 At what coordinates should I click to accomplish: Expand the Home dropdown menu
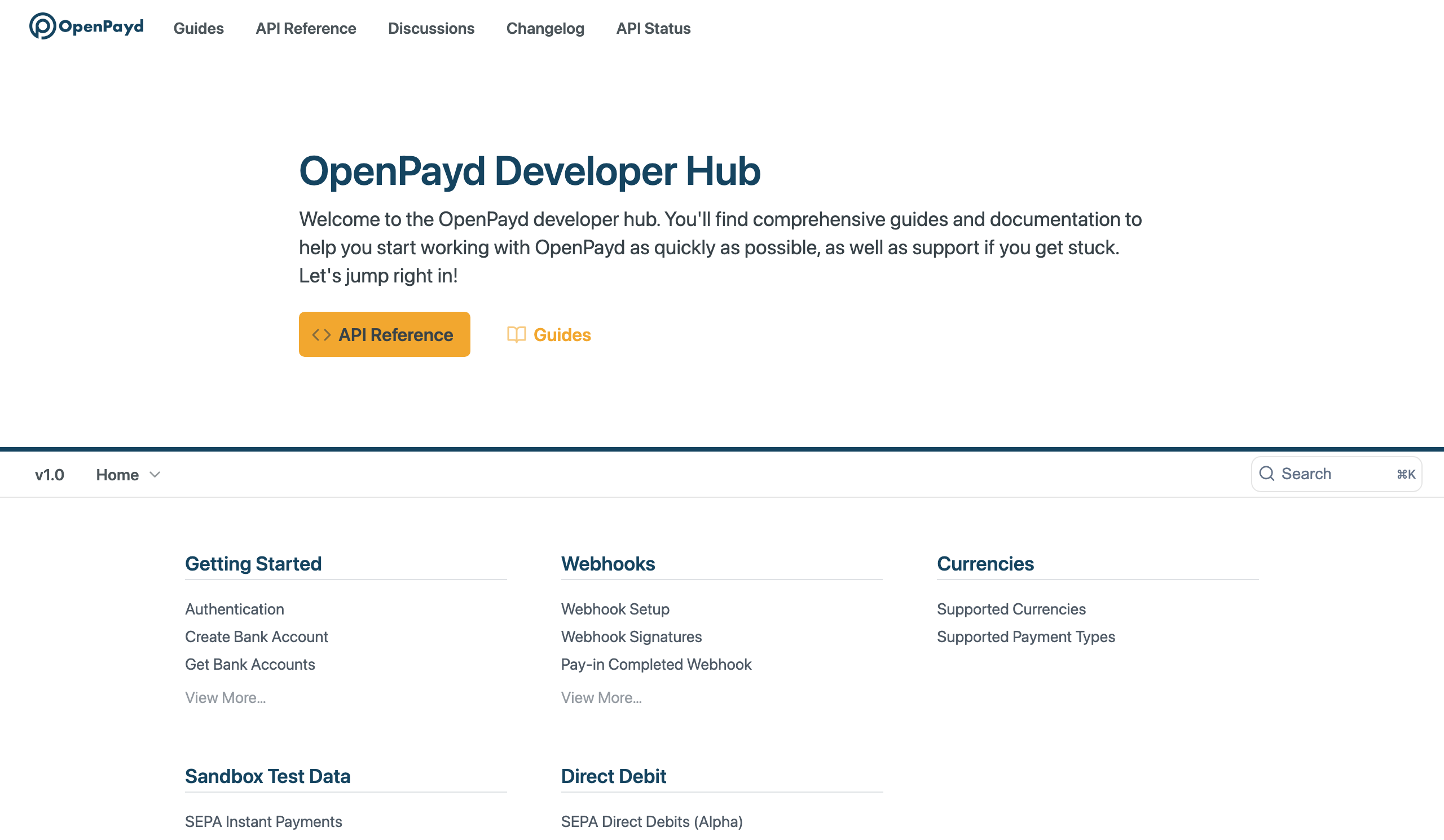(128, 475)
